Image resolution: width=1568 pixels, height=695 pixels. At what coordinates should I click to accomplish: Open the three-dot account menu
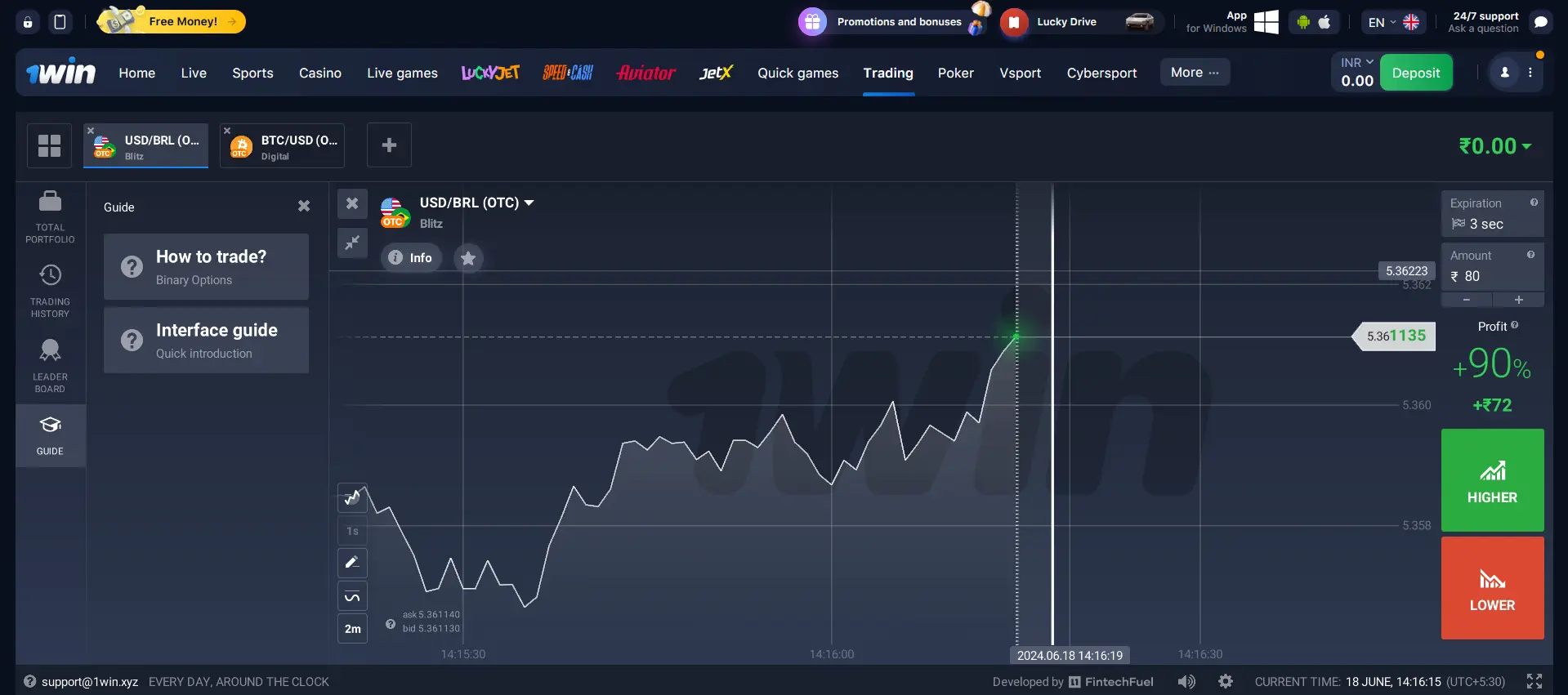[x=1530, y=73]
